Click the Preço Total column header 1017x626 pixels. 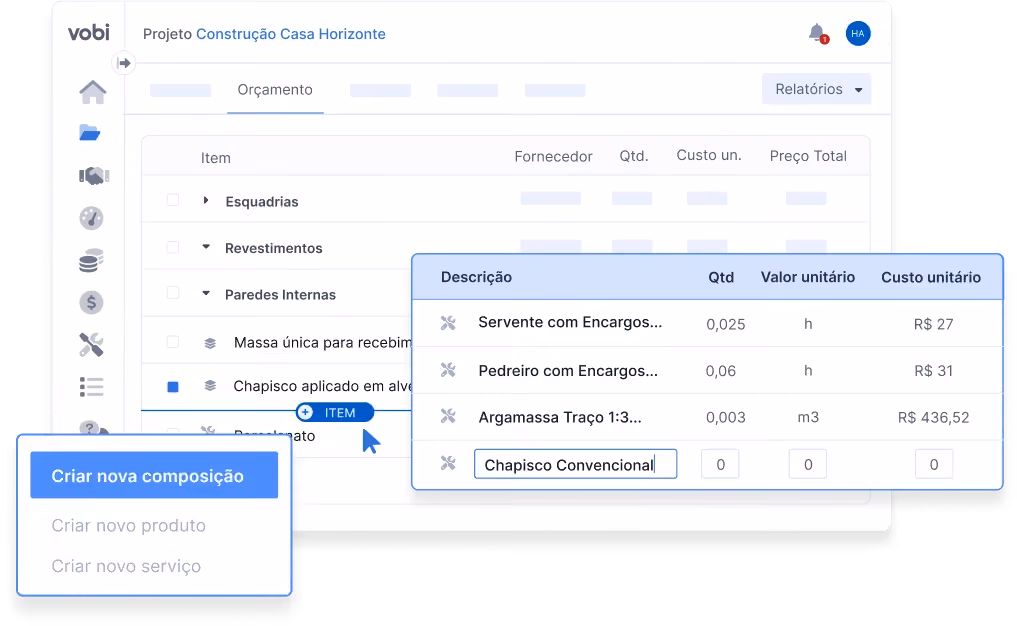(x=808, y=156)
